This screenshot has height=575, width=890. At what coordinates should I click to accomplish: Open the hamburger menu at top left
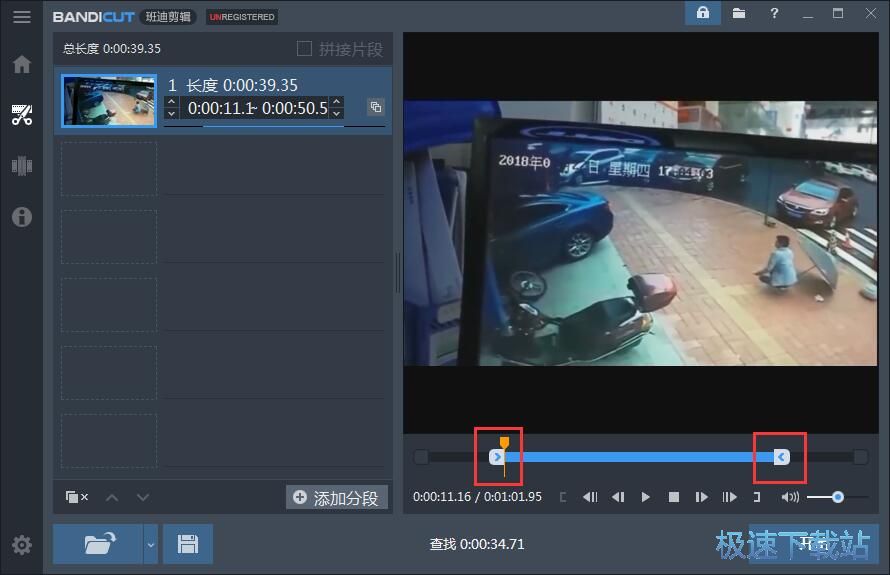pyautogui.click(x=22, y=17)
